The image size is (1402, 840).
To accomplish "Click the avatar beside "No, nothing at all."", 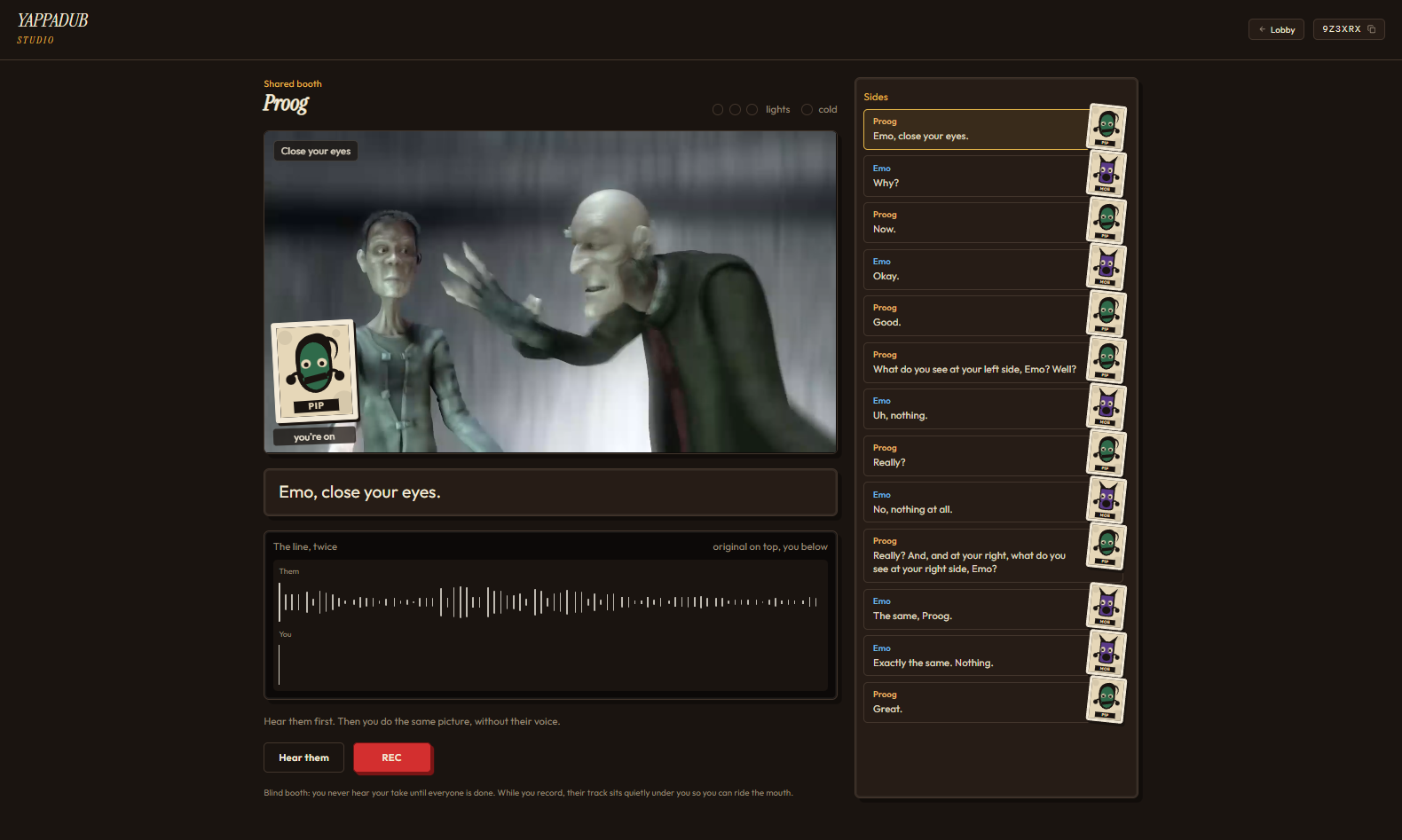I will [x=1107, y=500].
